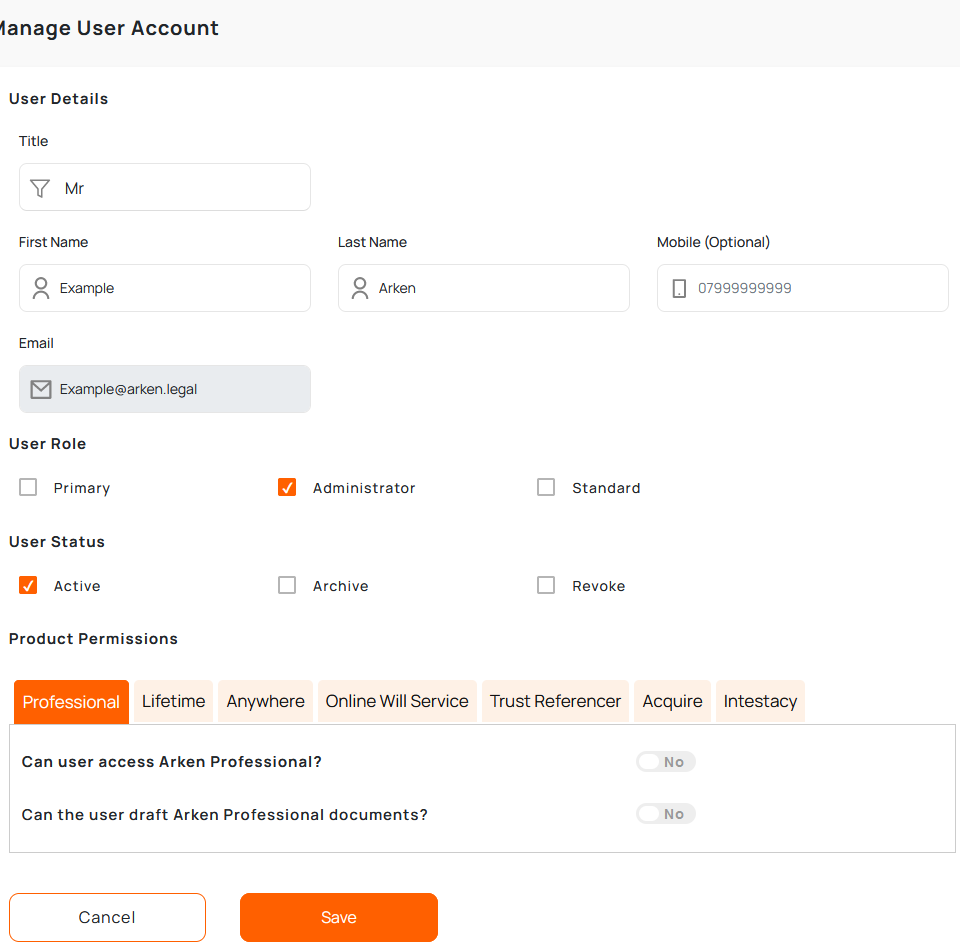Click the envelope icon in Email field
The height and width of the screenshot is (951, 960).
point(41,389)
